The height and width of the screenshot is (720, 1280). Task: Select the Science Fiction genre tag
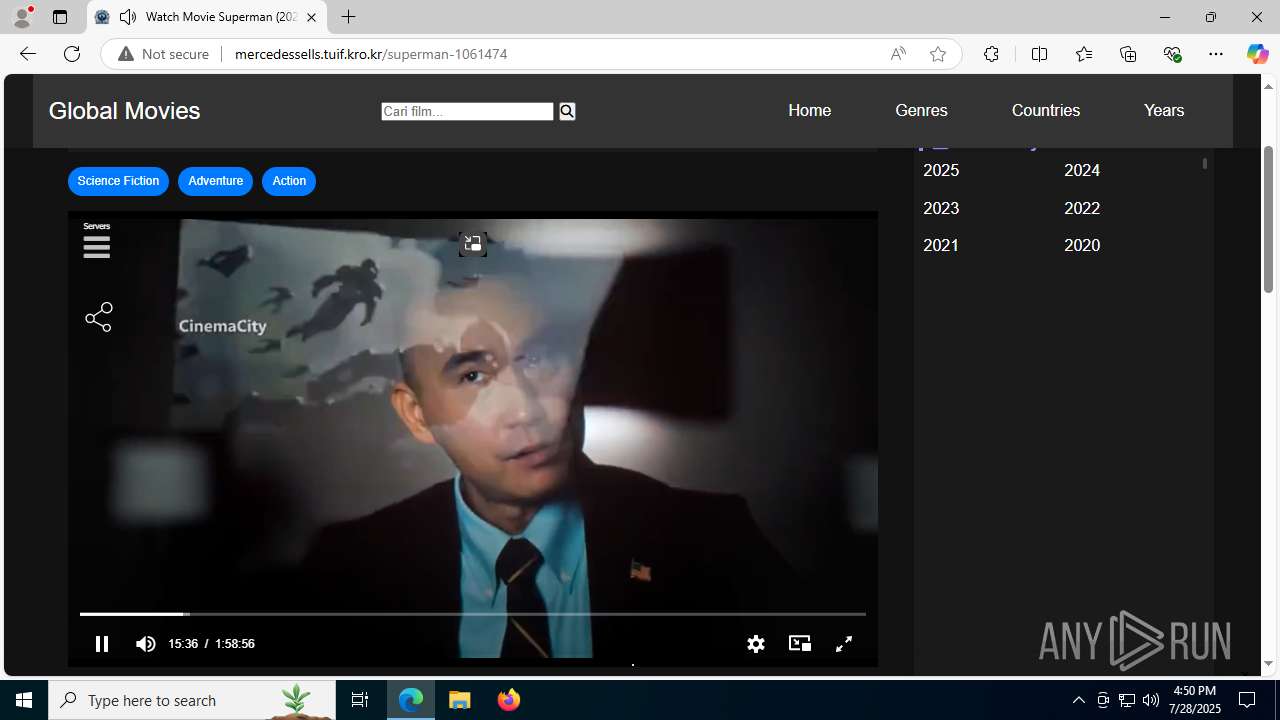118,181
